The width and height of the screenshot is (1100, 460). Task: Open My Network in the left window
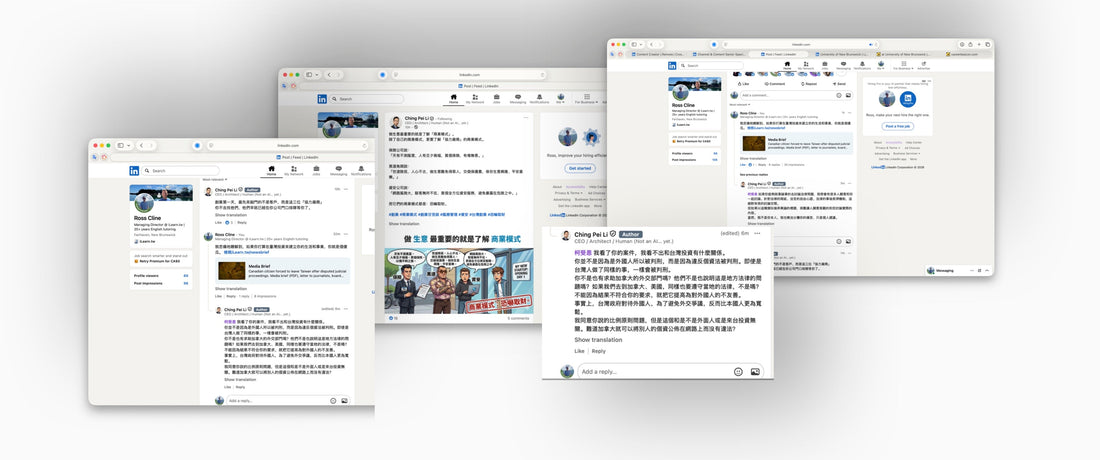point(294,170)
